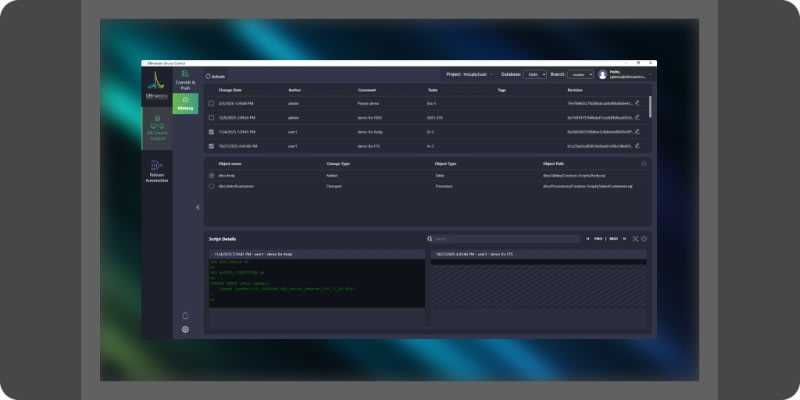
Task: Edit the Power demo revision via pencil icon
Action: [637, 103]
